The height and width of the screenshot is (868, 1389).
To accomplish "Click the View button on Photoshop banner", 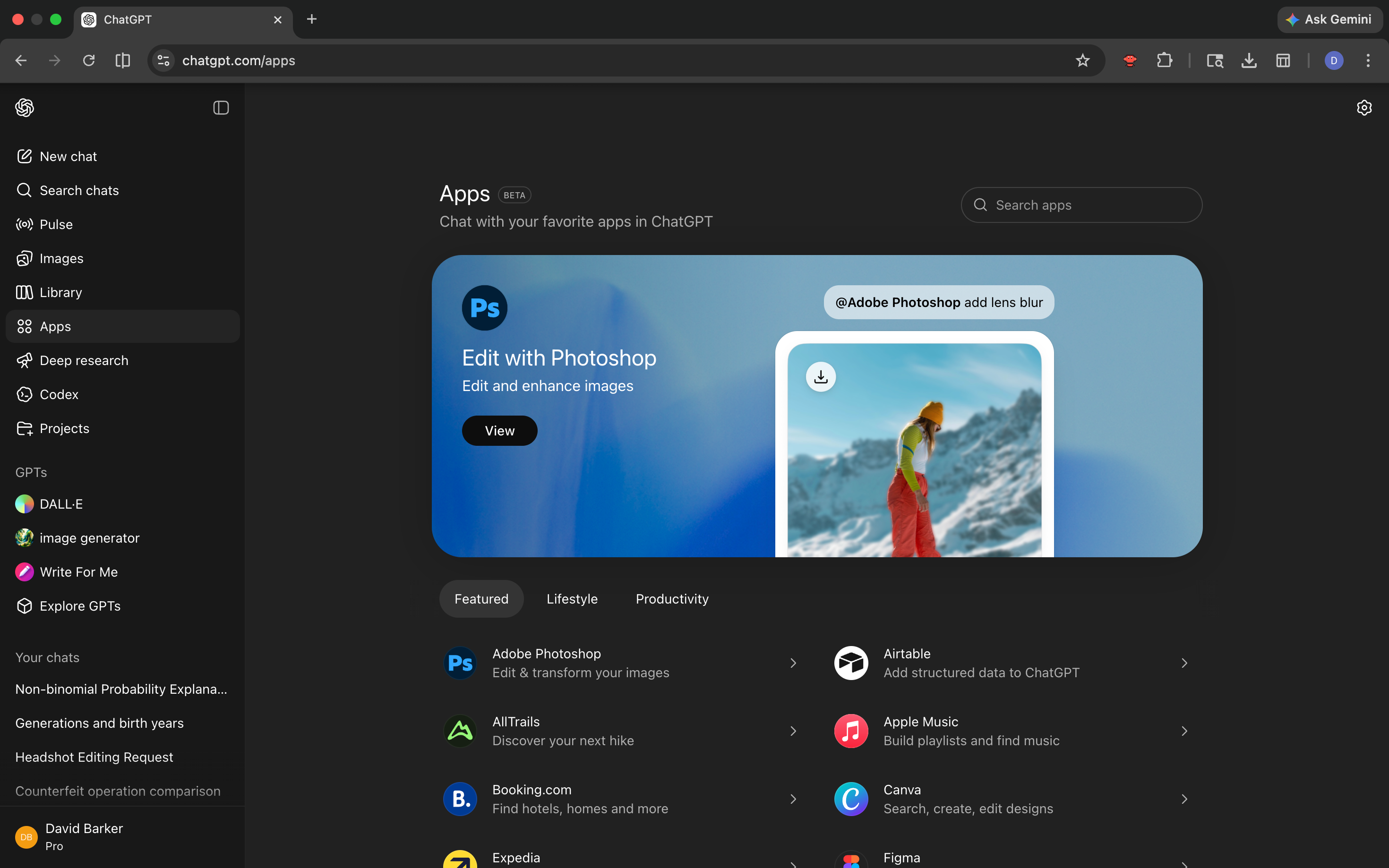I will pos(499,431).
